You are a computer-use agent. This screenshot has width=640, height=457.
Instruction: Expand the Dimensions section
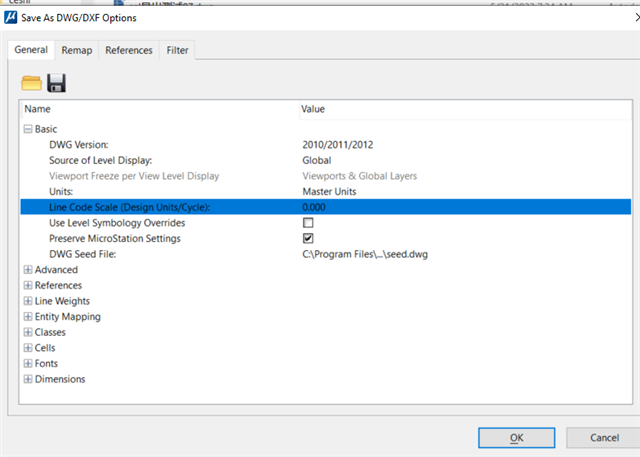pyautogui.click(x=28, y=379)
